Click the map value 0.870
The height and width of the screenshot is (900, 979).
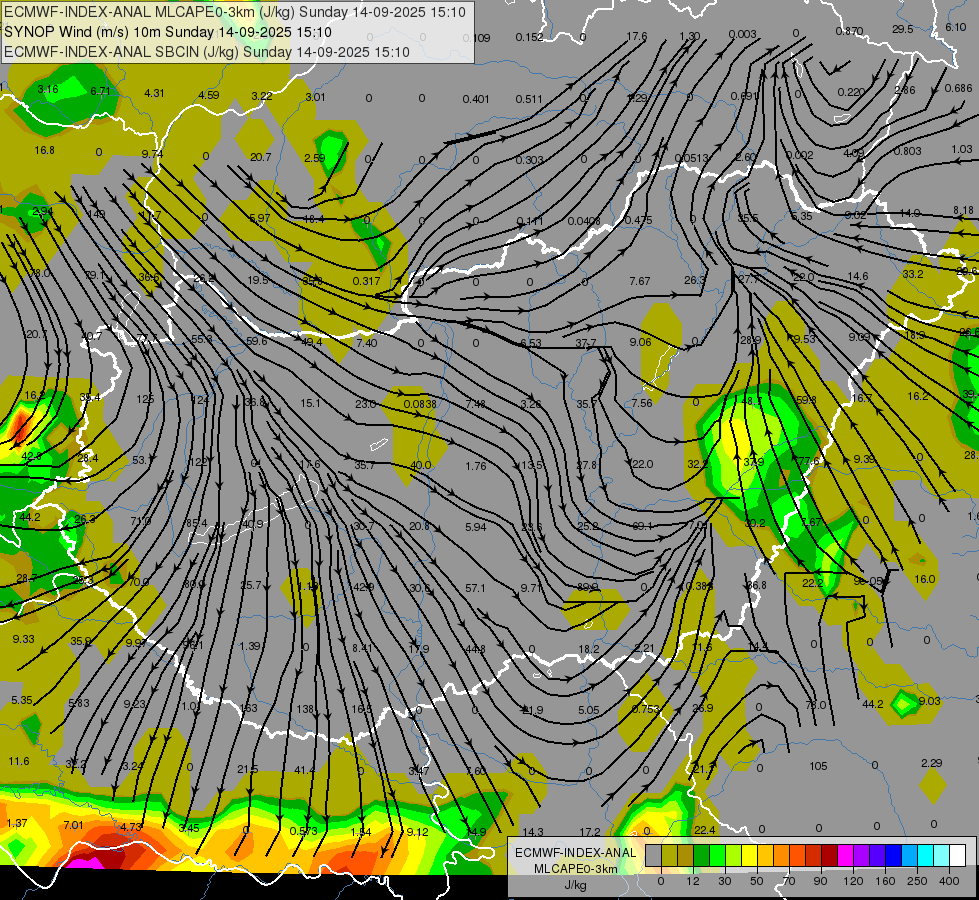click(849, 31)
